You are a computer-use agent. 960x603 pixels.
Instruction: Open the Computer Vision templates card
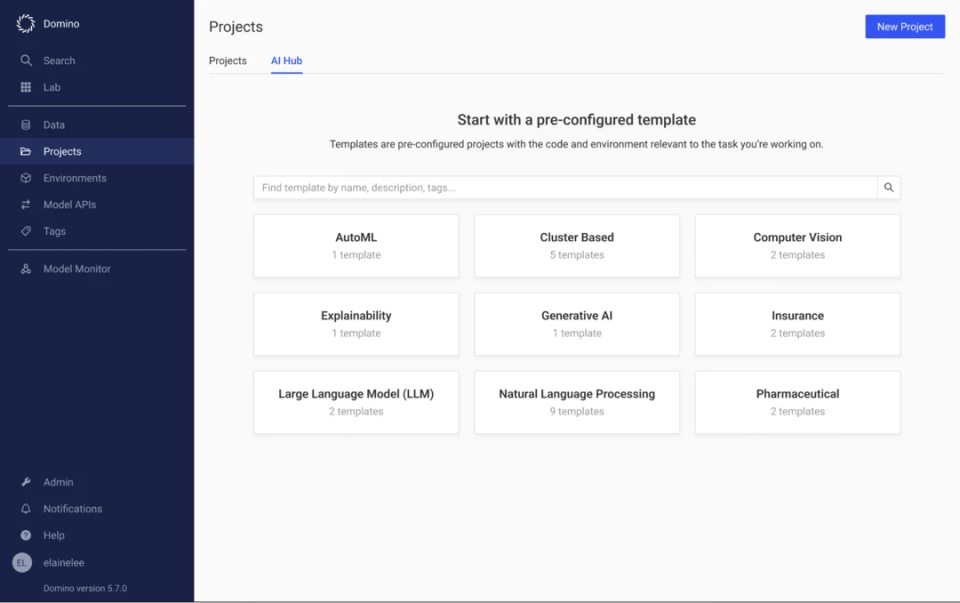coord(798,246)
